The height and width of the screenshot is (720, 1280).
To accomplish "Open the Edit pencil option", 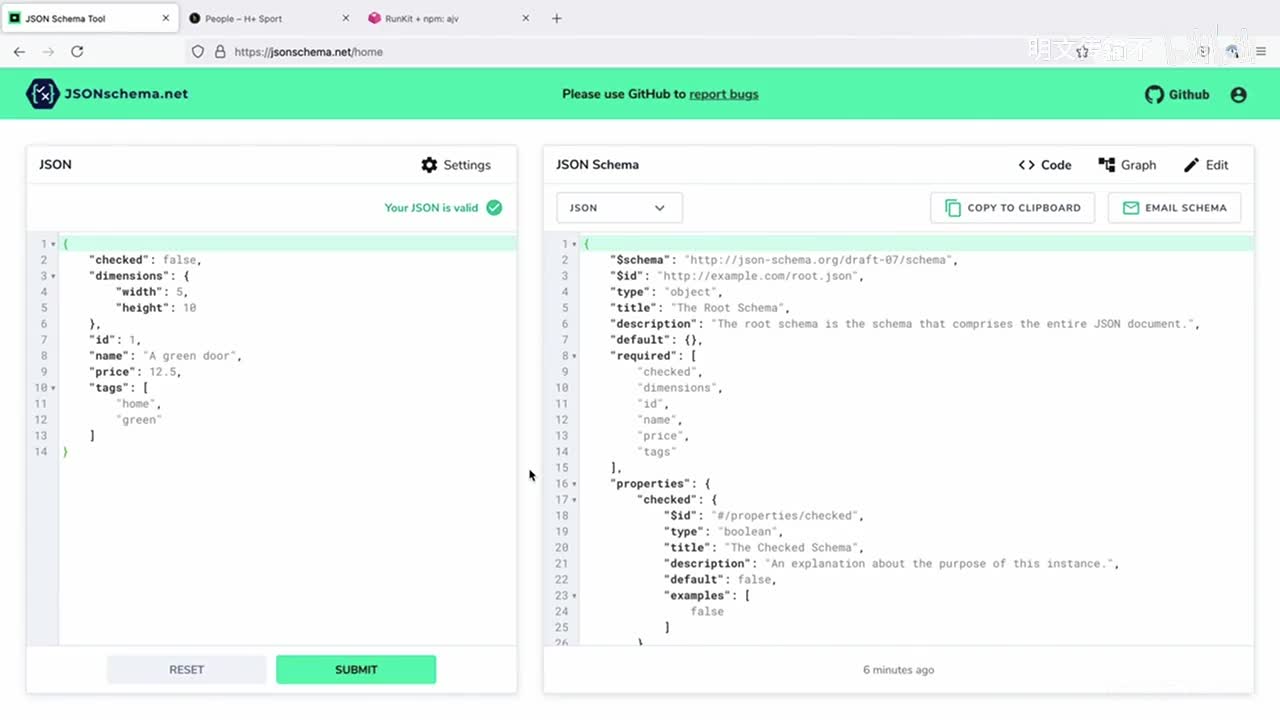I will 1206,165.
